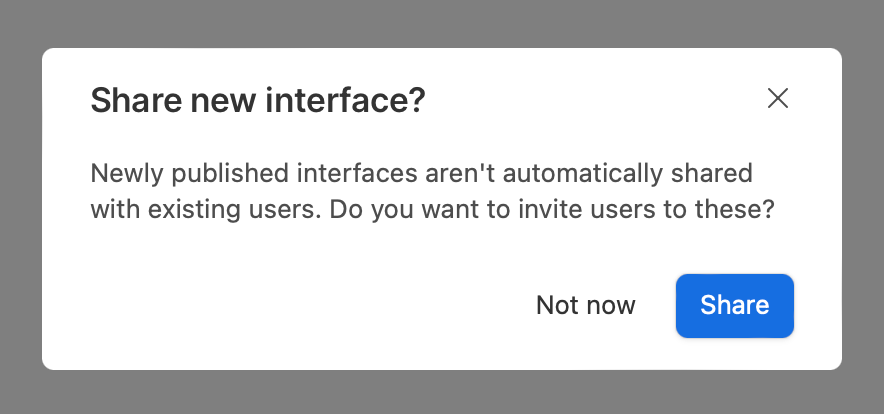The width and height of the screenshot is (884, 414).
Task: Click the blue Share button
Action: [x=735, y=306]
